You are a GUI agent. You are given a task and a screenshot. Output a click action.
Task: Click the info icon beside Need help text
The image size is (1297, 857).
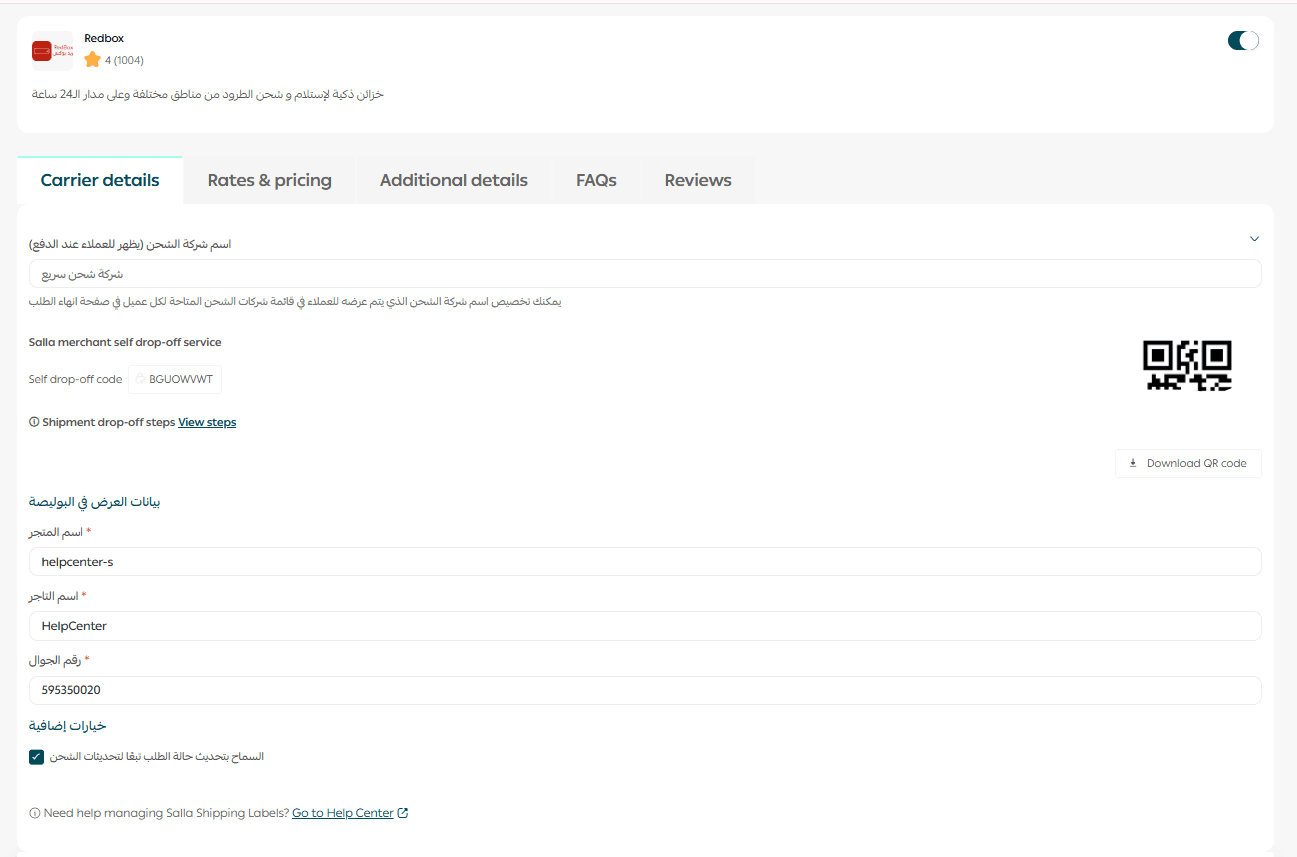[x=35, y=814]
